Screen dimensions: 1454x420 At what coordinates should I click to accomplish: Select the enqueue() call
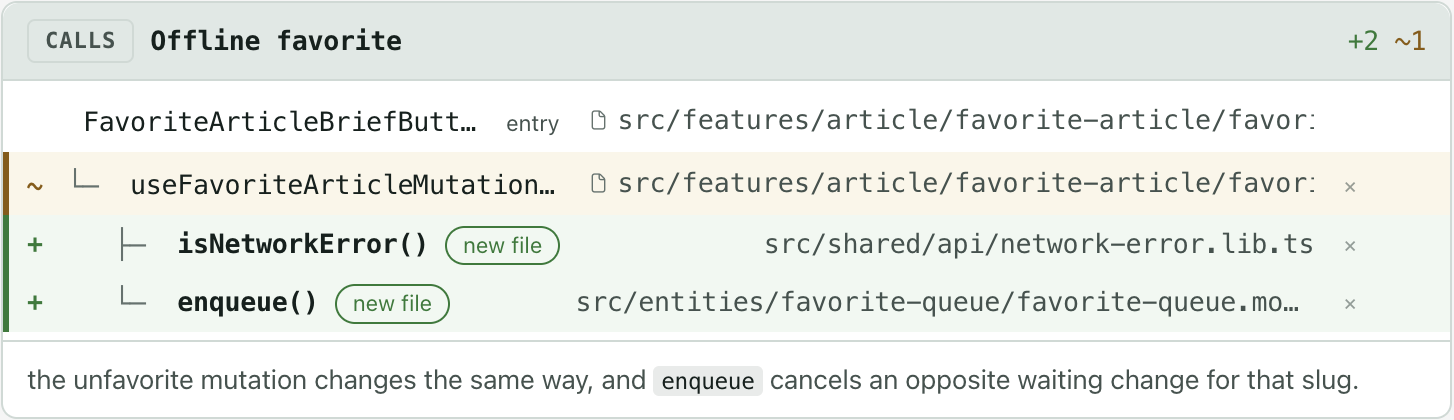(247, 304)
